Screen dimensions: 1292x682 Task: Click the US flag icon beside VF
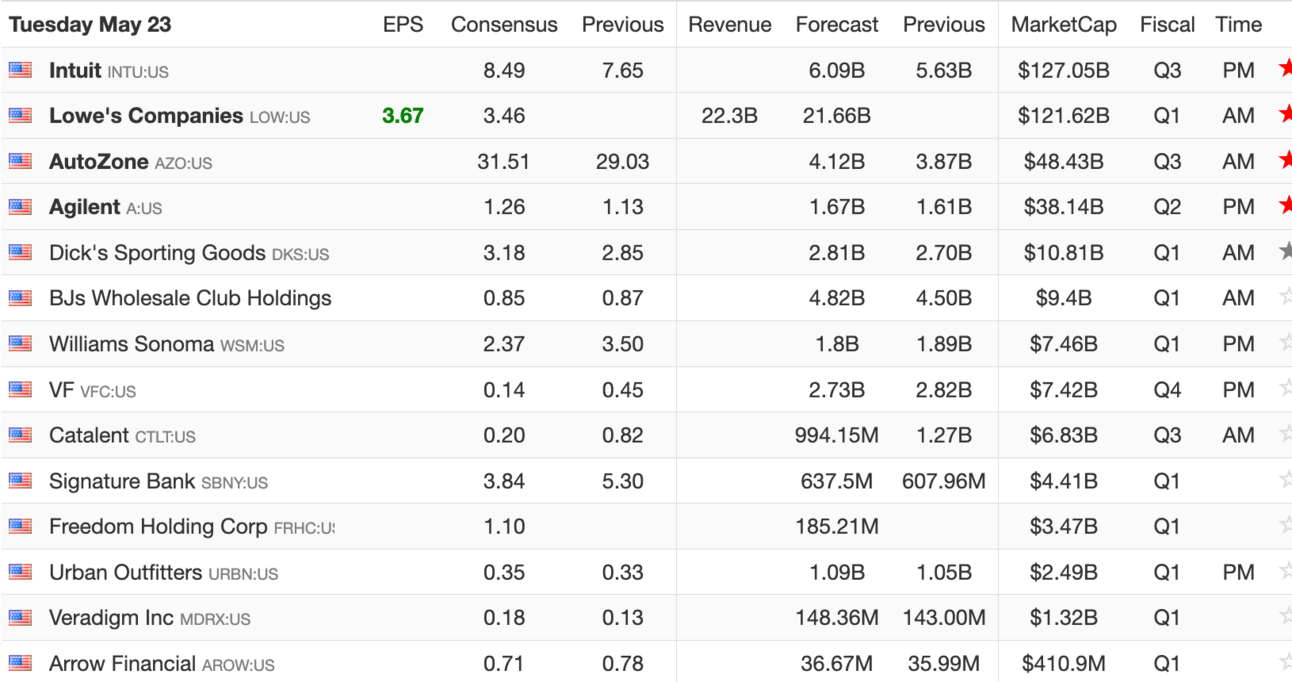click(x=20, y=390)
